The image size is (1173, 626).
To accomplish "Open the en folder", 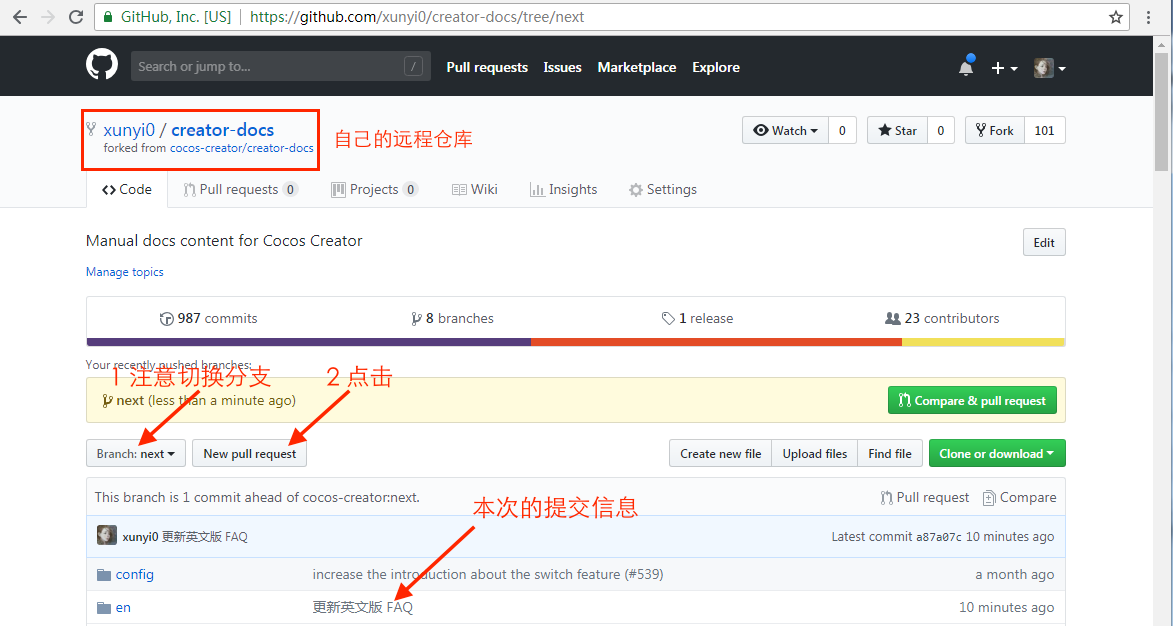I will click(x=123, y=608).
